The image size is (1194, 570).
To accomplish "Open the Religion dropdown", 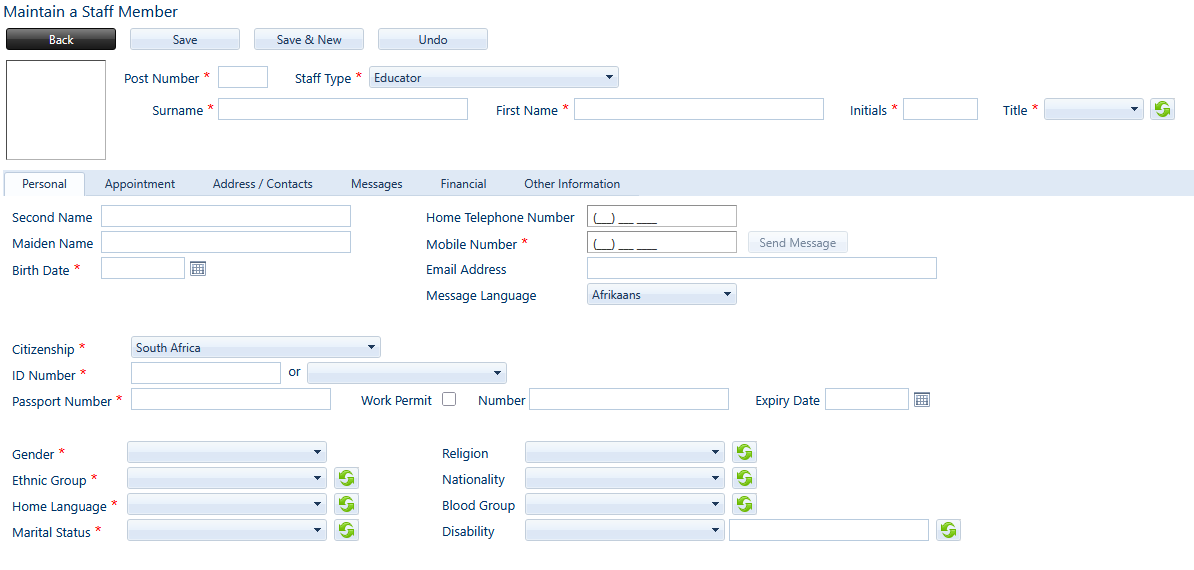I will (x=625, y=453).
